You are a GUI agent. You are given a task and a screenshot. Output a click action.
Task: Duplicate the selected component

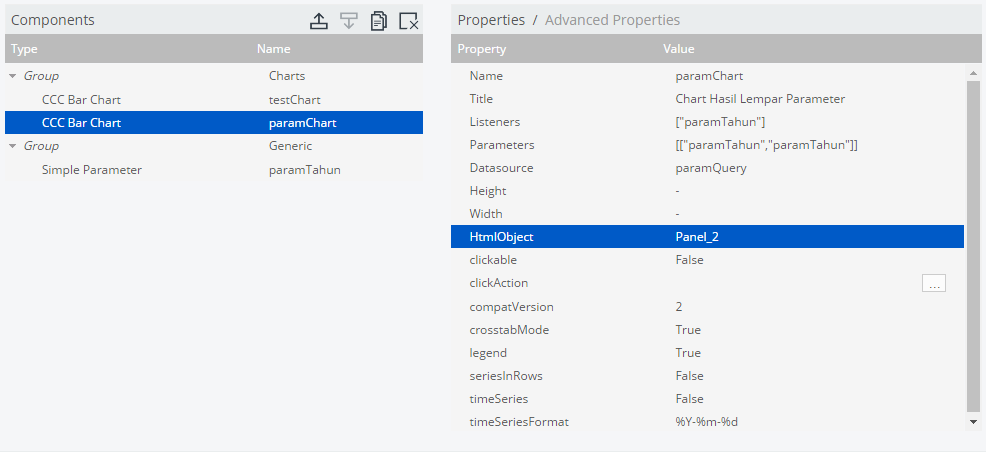(x=379, y=21)
